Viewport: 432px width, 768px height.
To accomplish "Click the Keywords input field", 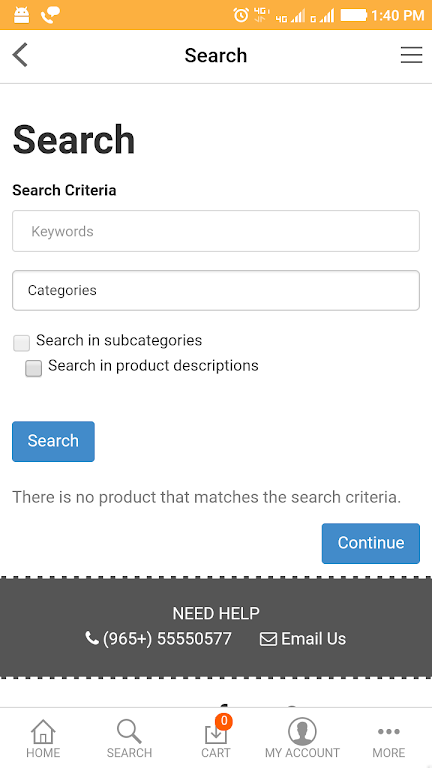I will (216, 231).
